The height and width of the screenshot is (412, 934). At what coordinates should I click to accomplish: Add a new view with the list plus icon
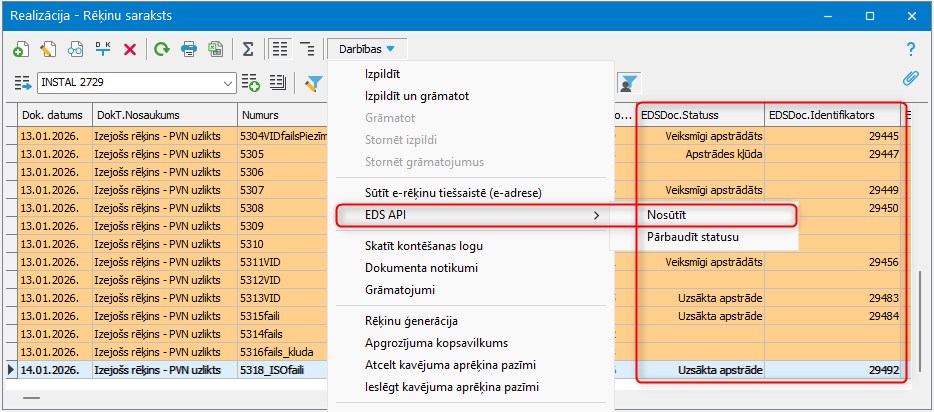point(250,83)
